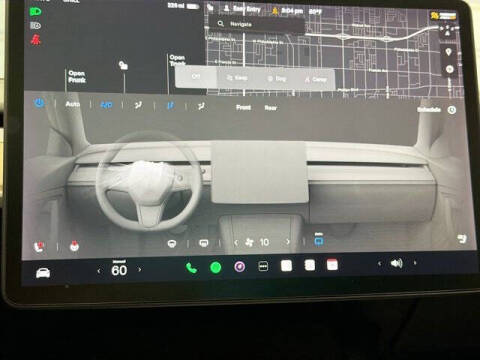Enable Auto climate mode
480x360 pixels.
point(72,104)
